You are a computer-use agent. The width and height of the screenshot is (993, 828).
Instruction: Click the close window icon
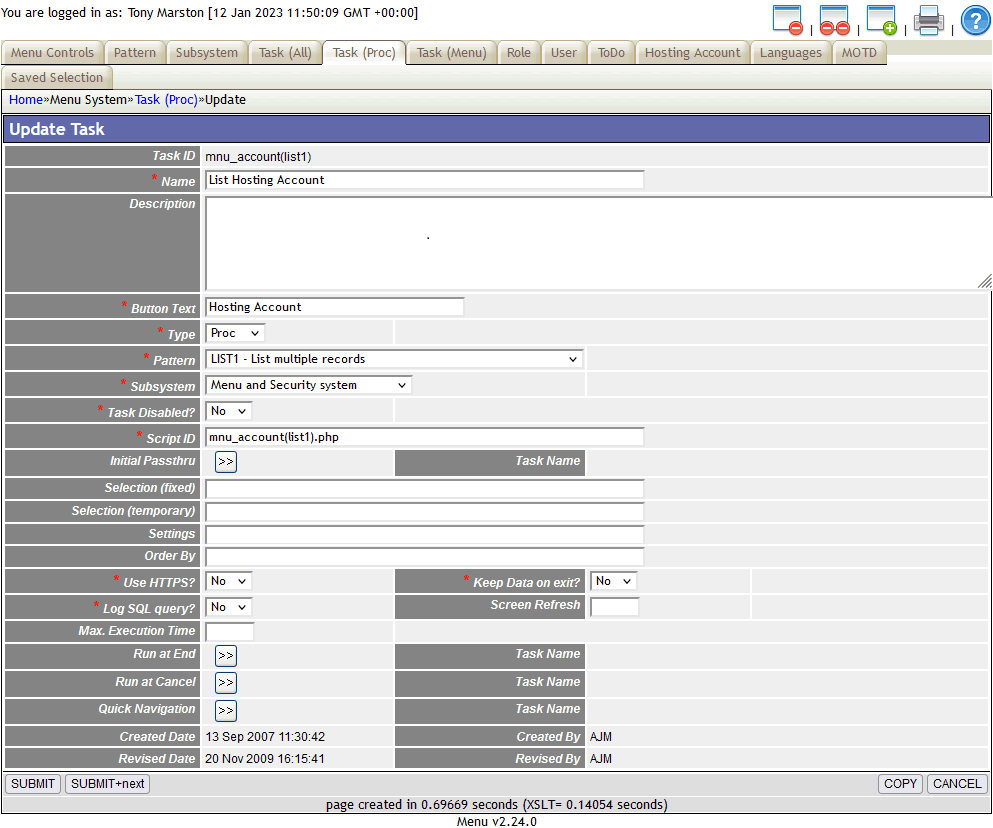pos(785,19)
